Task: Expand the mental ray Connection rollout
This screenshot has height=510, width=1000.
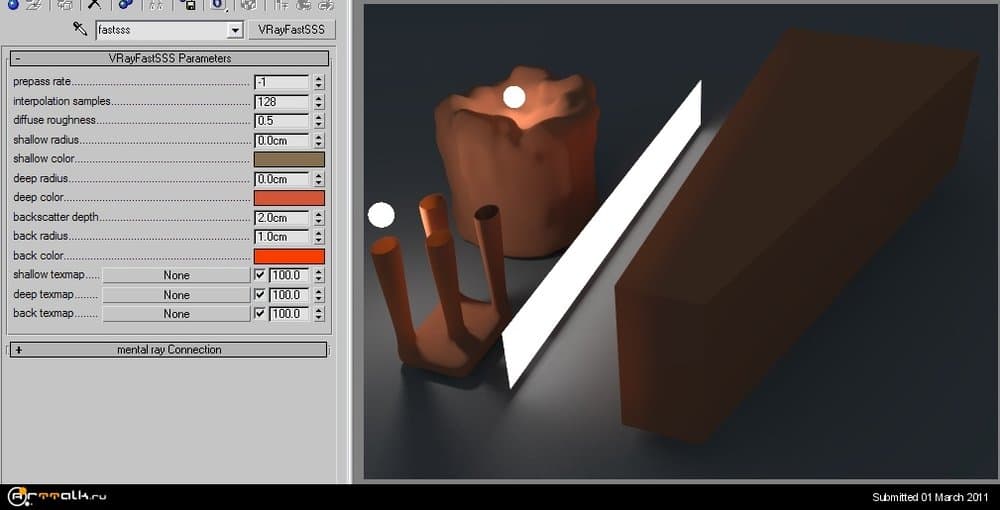Action: coord(168,349)
